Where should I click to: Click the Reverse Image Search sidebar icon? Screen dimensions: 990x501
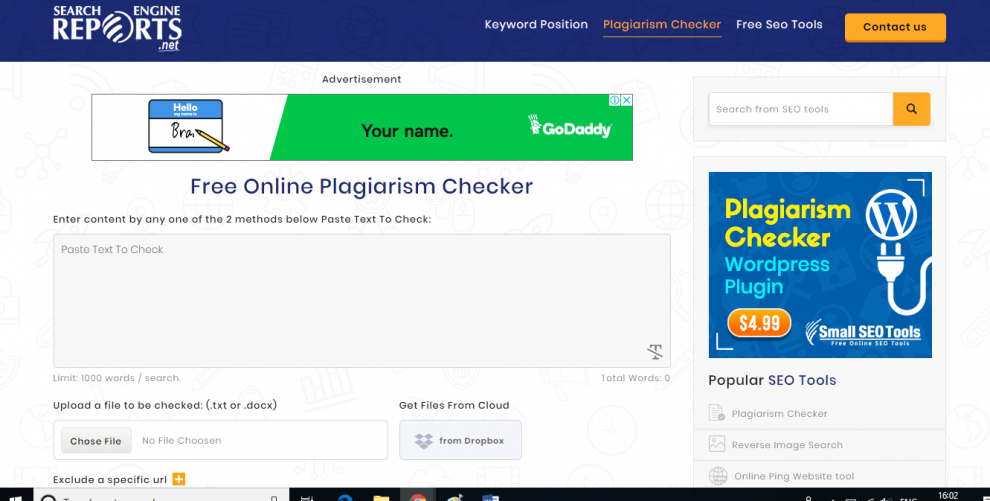[717, 445]
